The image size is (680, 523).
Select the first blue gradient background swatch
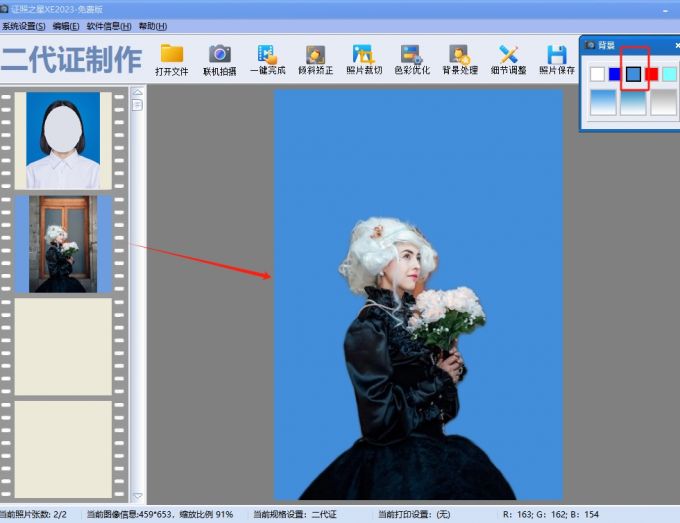pos(603,102)
